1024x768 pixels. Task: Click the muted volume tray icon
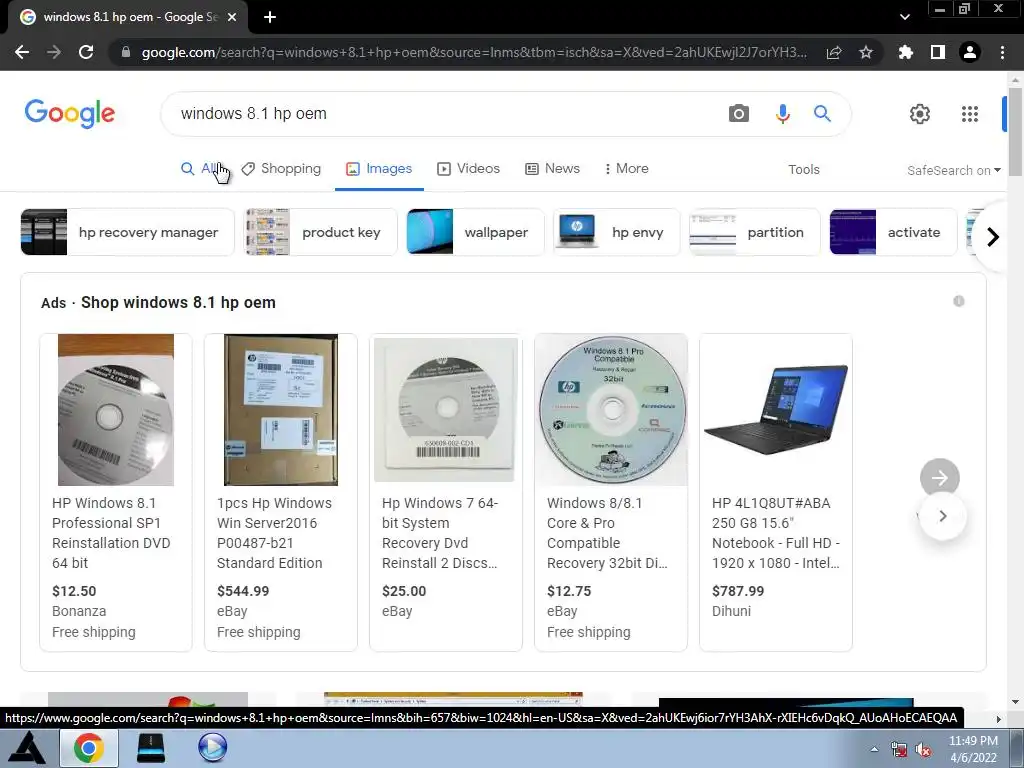pos(923,750)
